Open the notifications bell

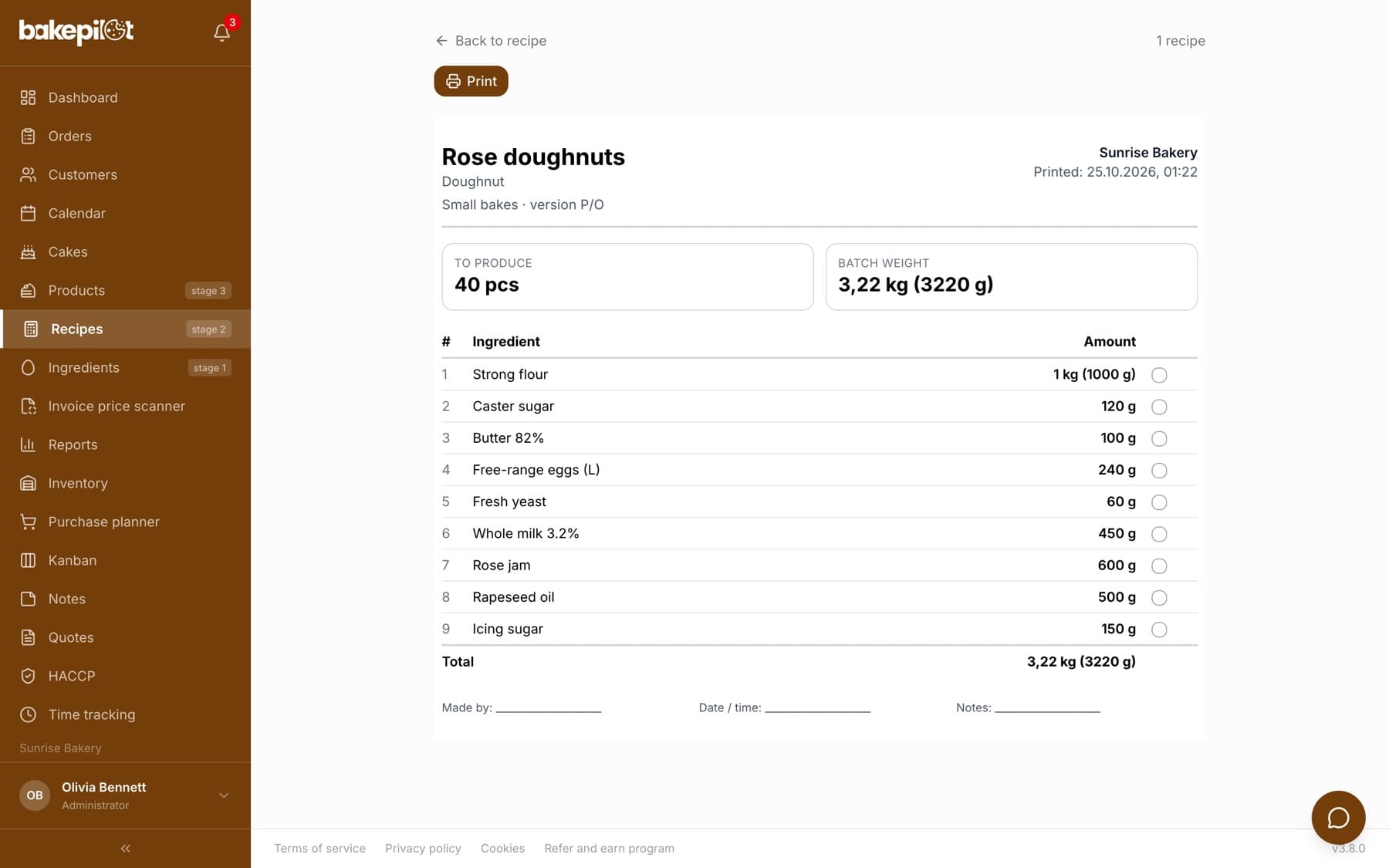[x=221, y=32]
